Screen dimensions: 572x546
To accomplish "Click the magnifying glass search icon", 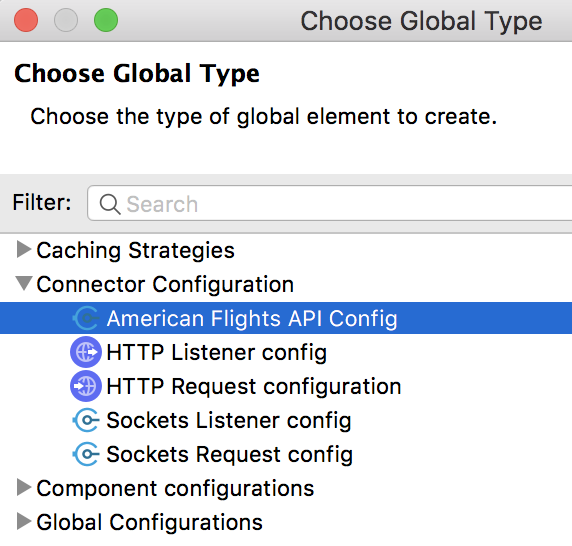I will coord(109,204).
